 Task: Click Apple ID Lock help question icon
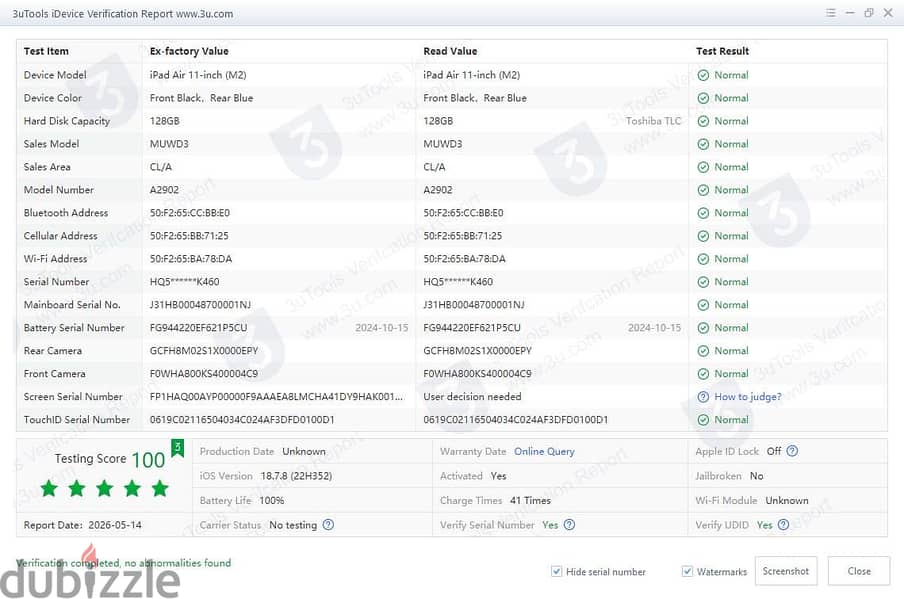pyautogui.click(x=792, y=451)
